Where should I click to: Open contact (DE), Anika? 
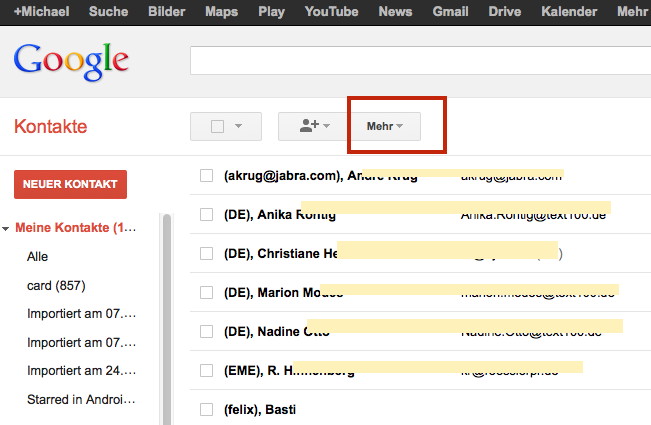pyautogui.click(x=279, y=215)
